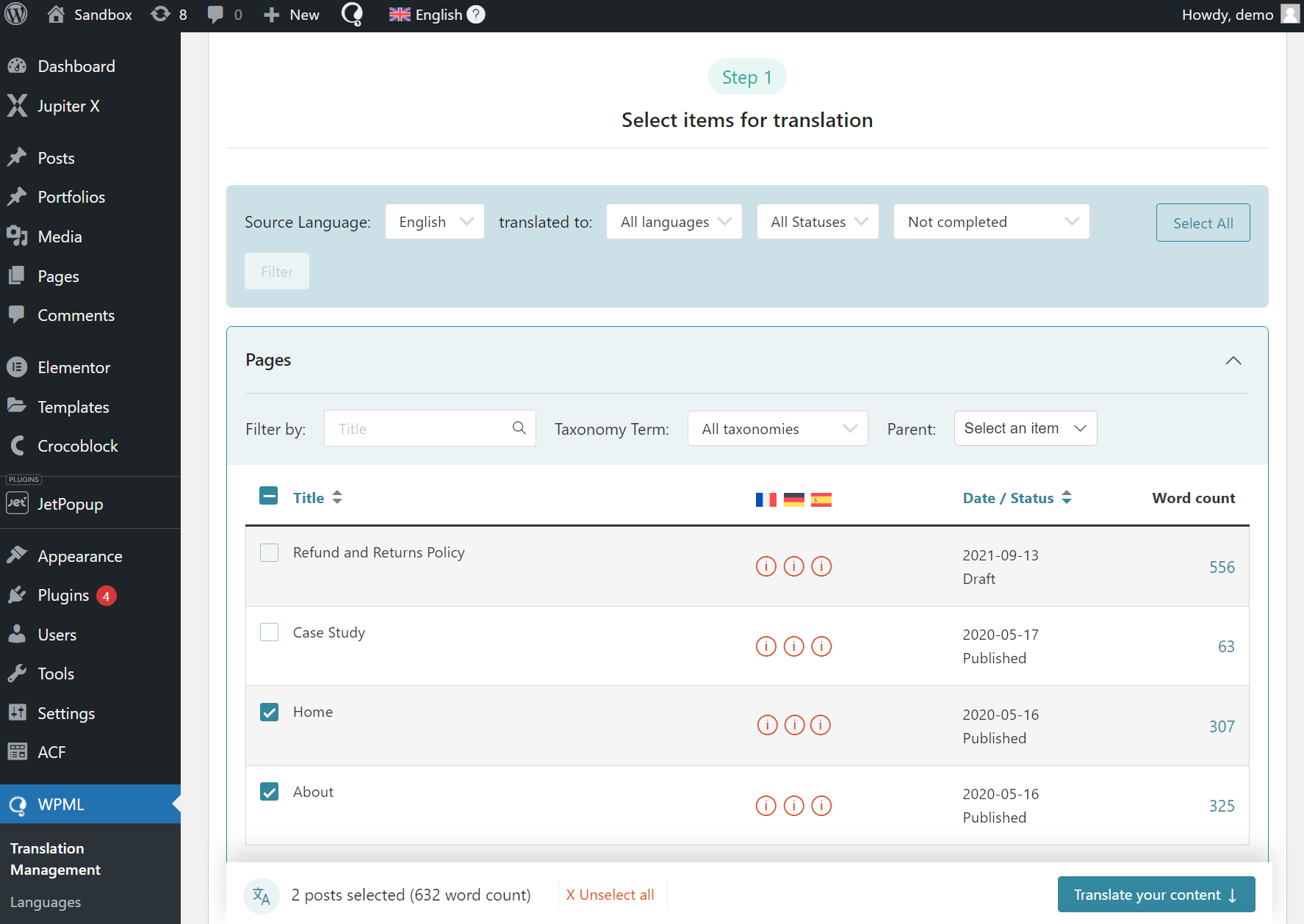Uncheck the Home page checkbox

tap(269, 712)
